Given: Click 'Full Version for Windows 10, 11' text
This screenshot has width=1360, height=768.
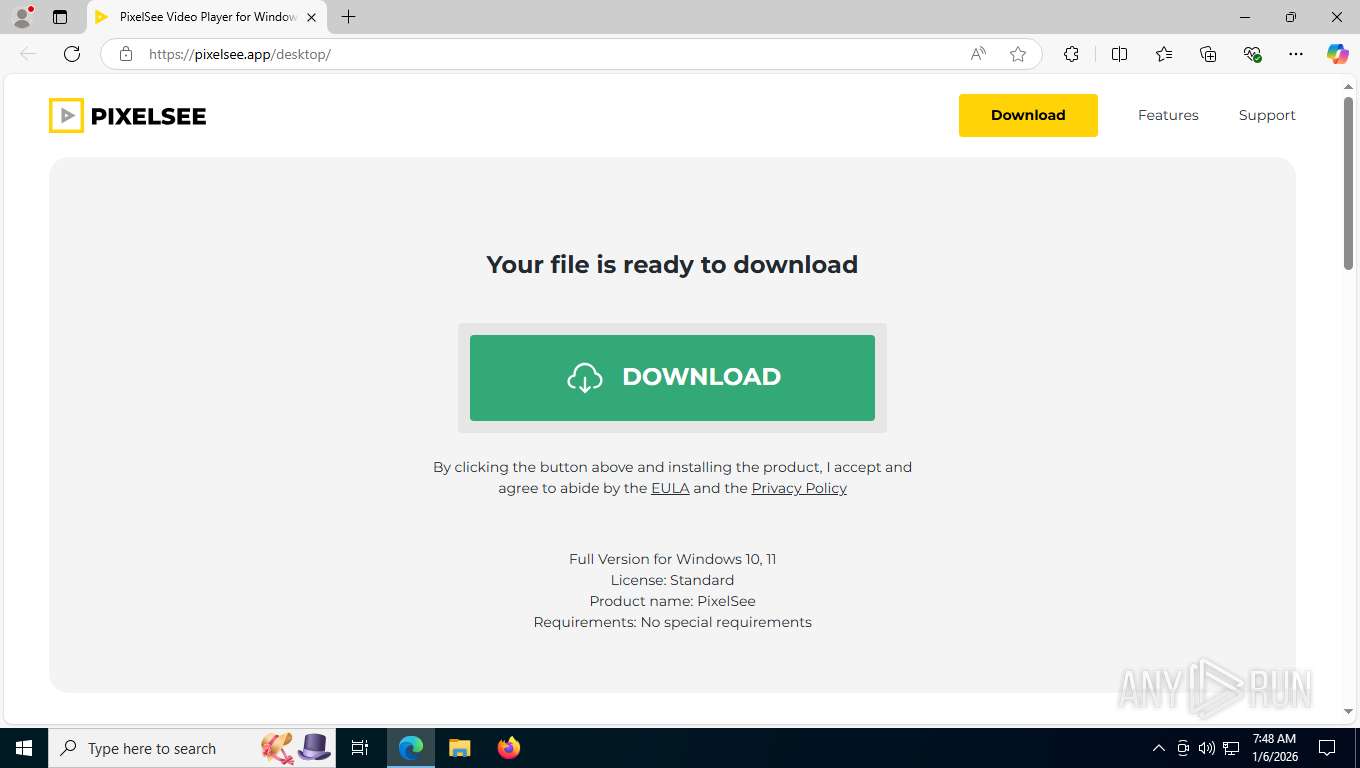Looking at the screenshot, I should 672,559.
